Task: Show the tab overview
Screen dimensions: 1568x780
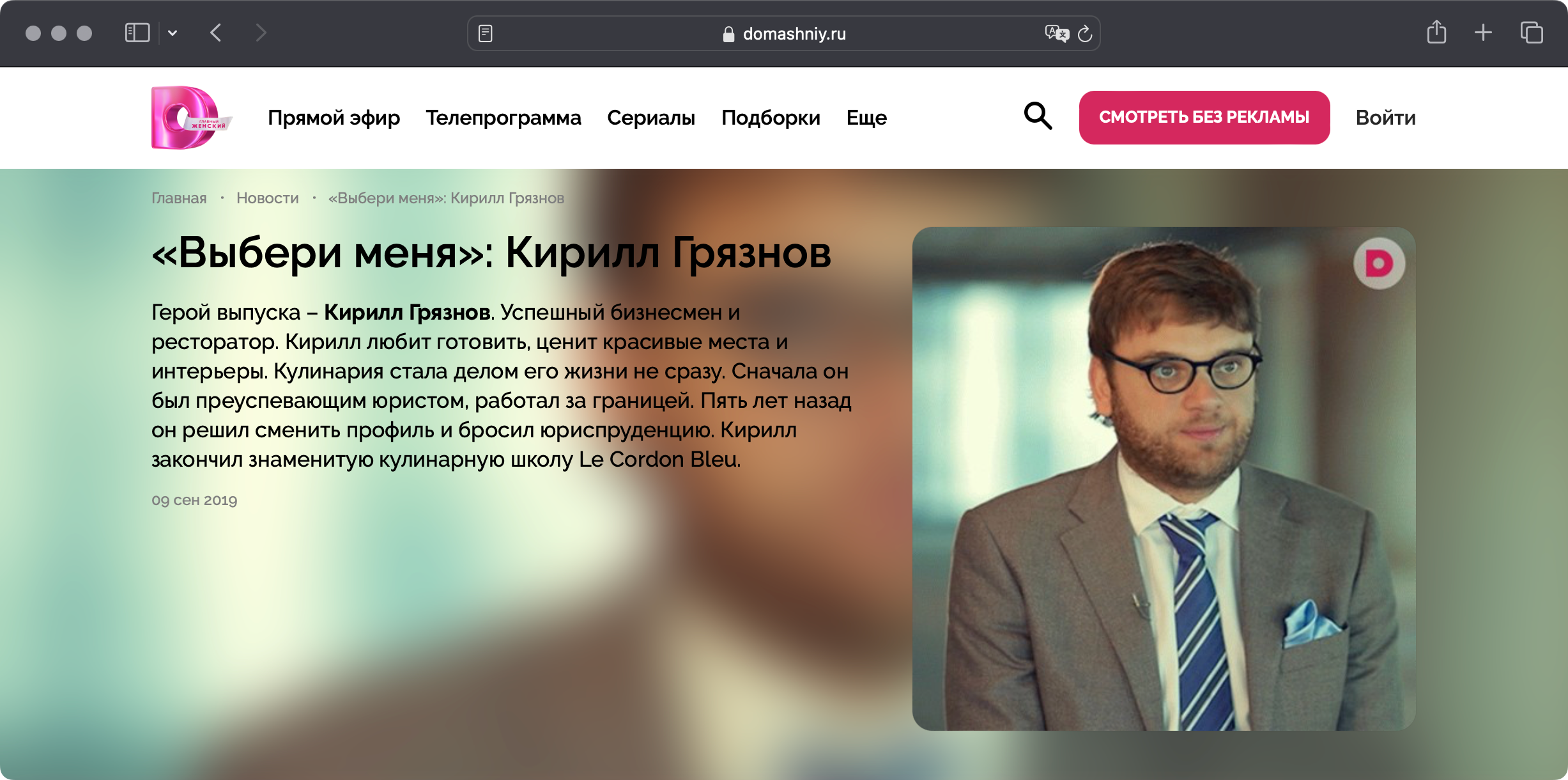Action: point(1532,33)
